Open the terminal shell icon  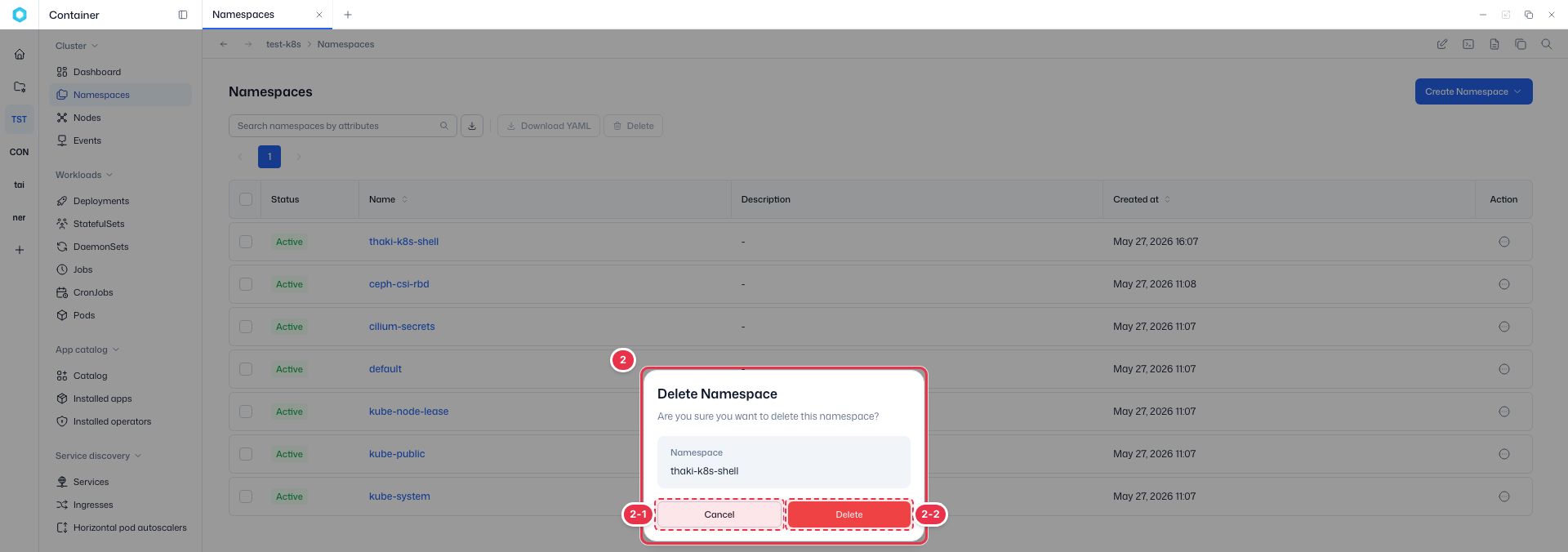1468,44
